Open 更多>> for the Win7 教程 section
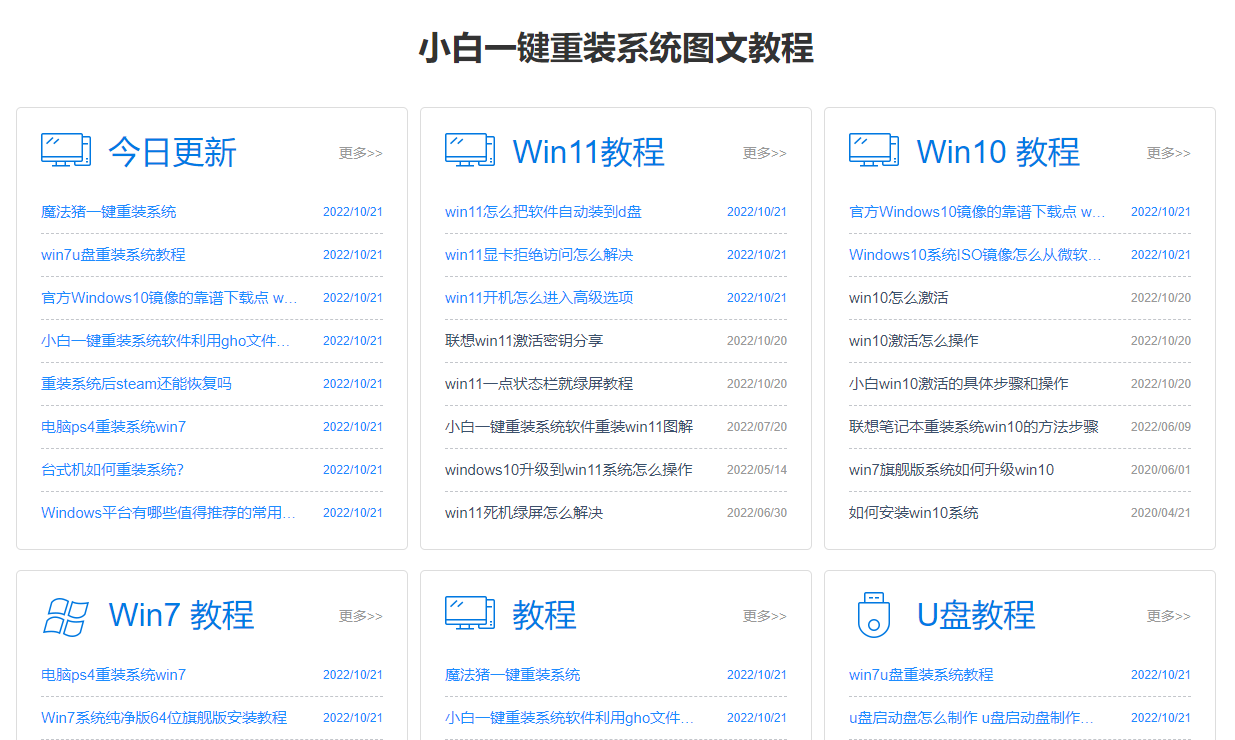 [x=360, y=616]
